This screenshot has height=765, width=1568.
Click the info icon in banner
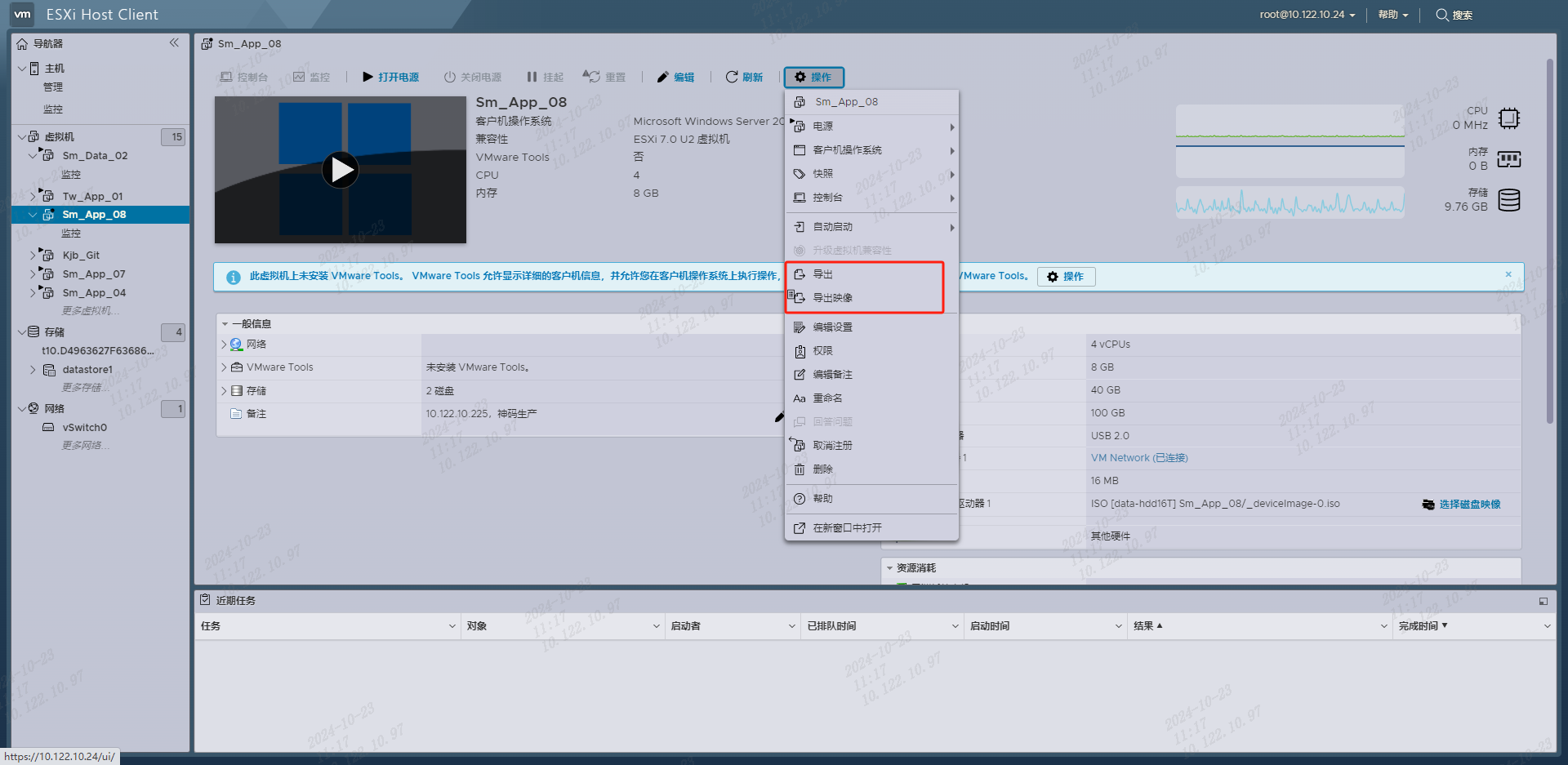234,278
